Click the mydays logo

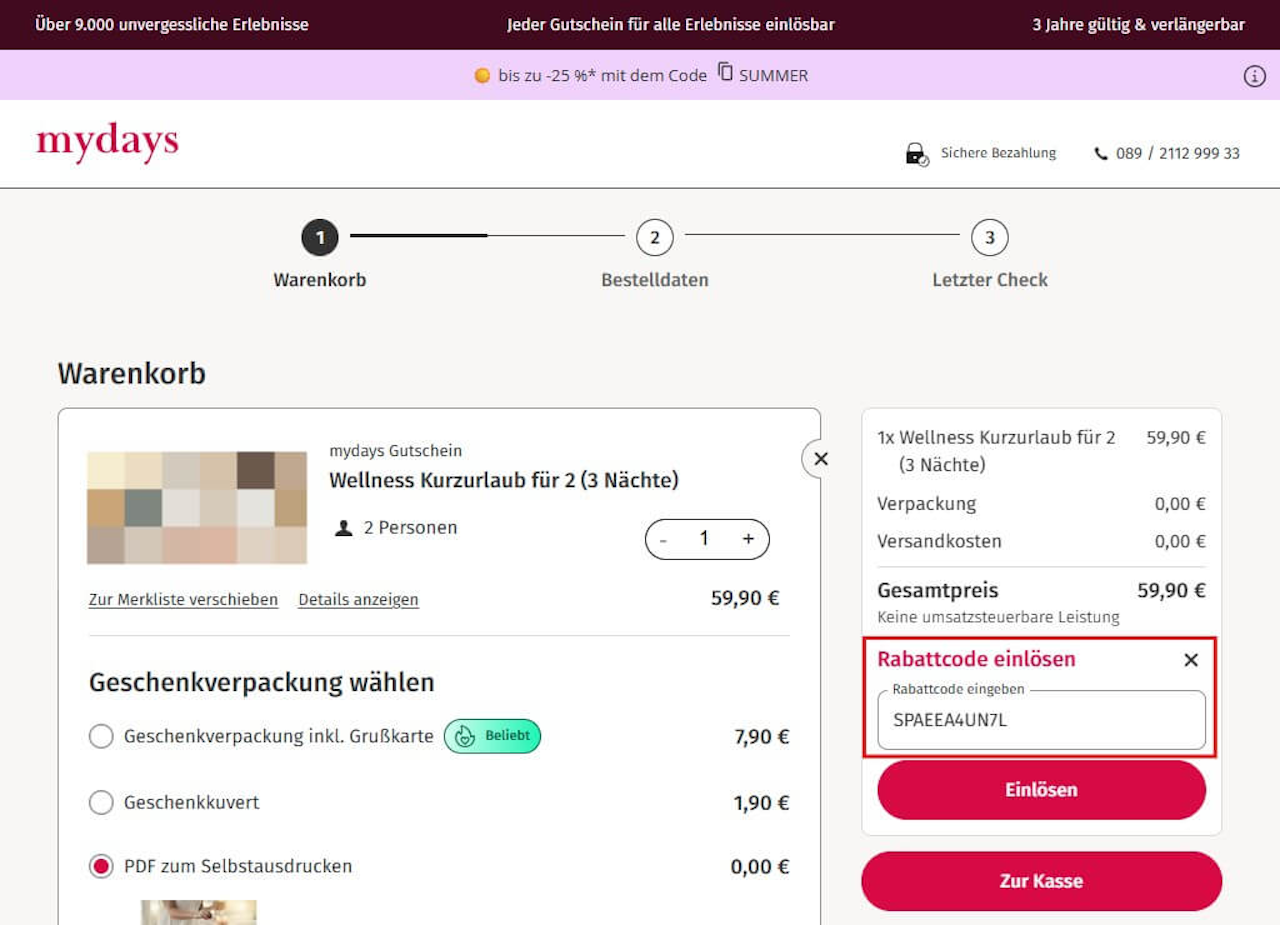pos(107,143)
